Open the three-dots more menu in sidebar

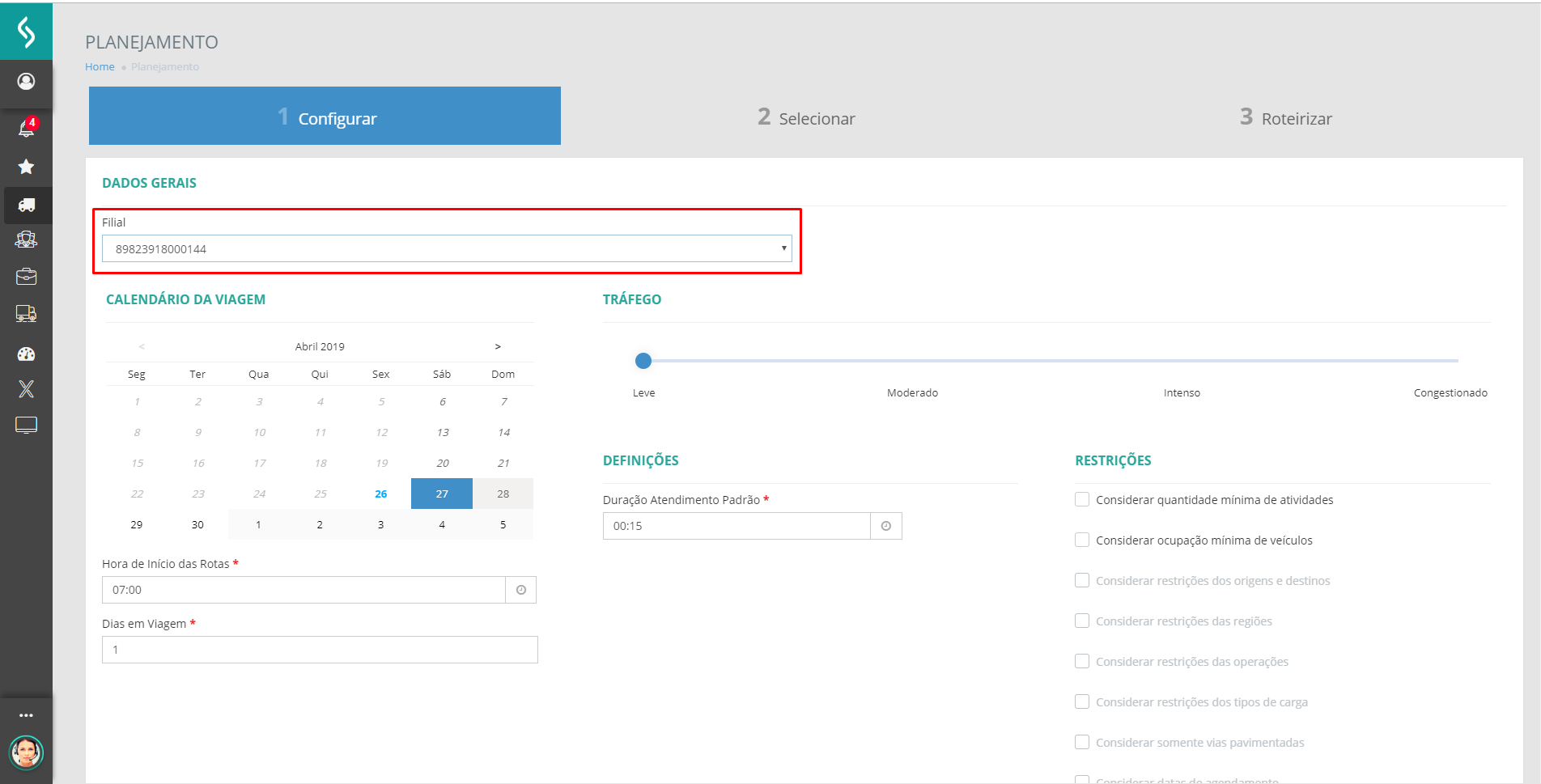click(x=26, y=715)
